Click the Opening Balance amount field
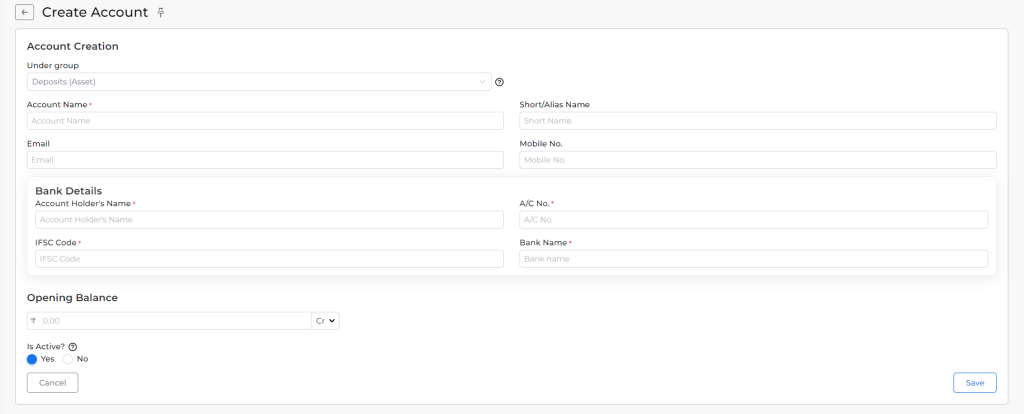Screen dimensions: 1024x414 175,321
